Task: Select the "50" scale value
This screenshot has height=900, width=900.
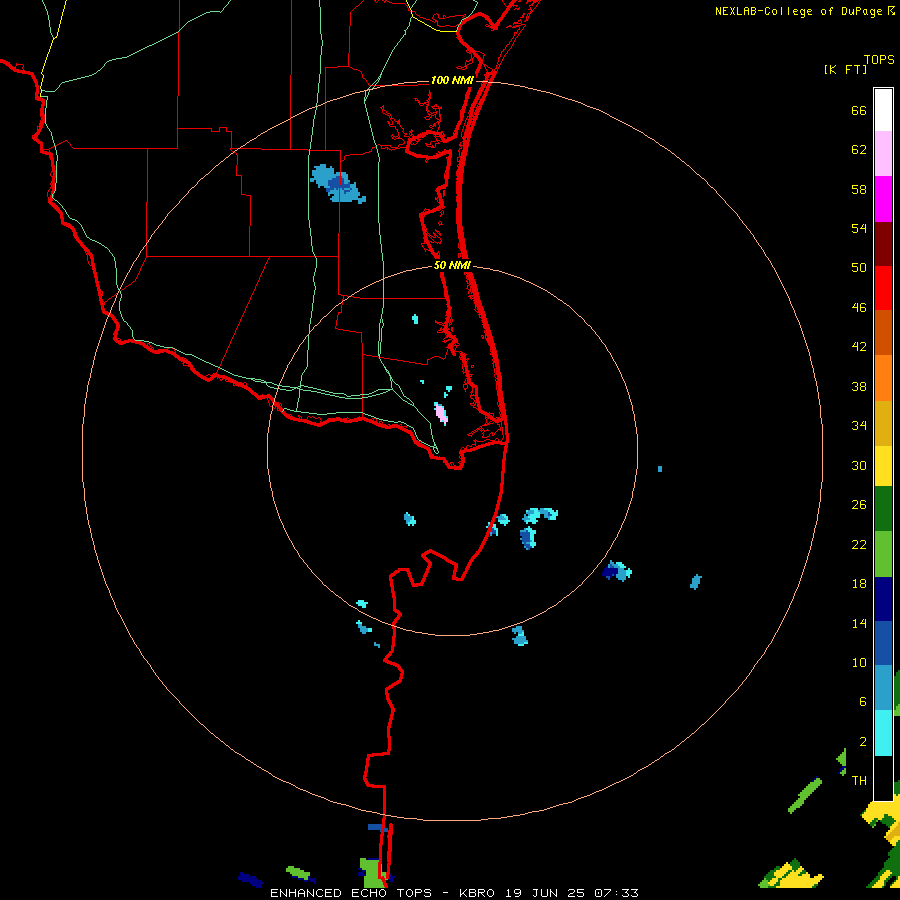Action: (859, 267)
